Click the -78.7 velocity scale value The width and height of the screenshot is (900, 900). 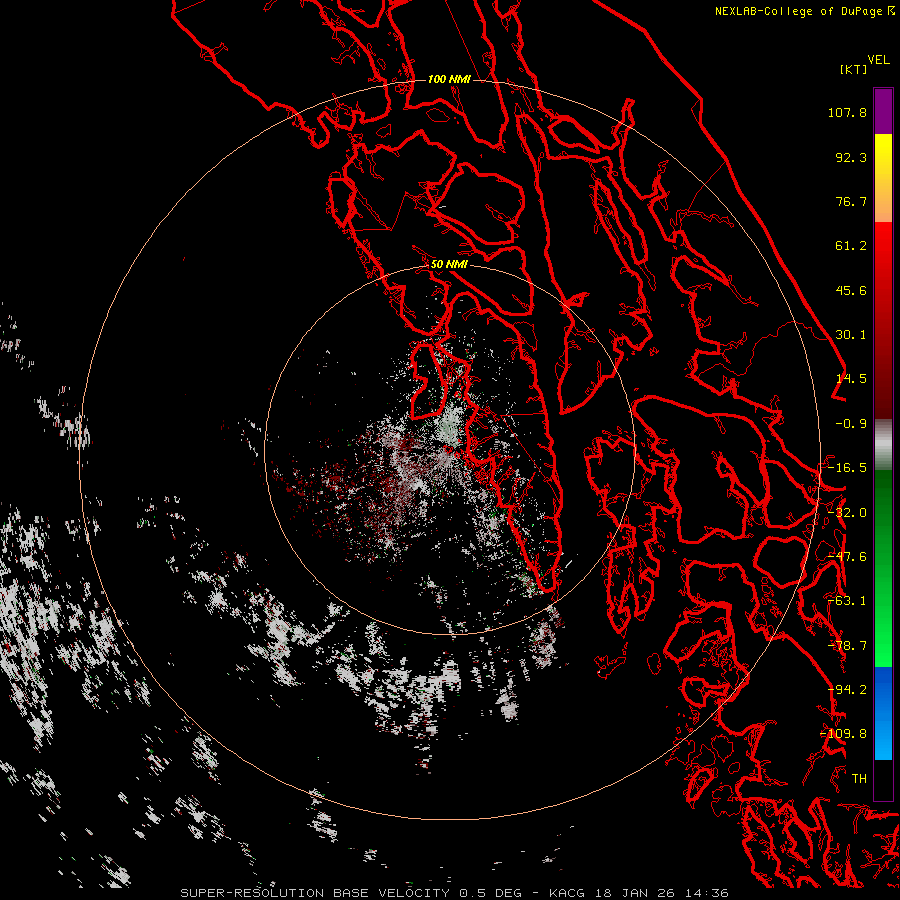847,646
